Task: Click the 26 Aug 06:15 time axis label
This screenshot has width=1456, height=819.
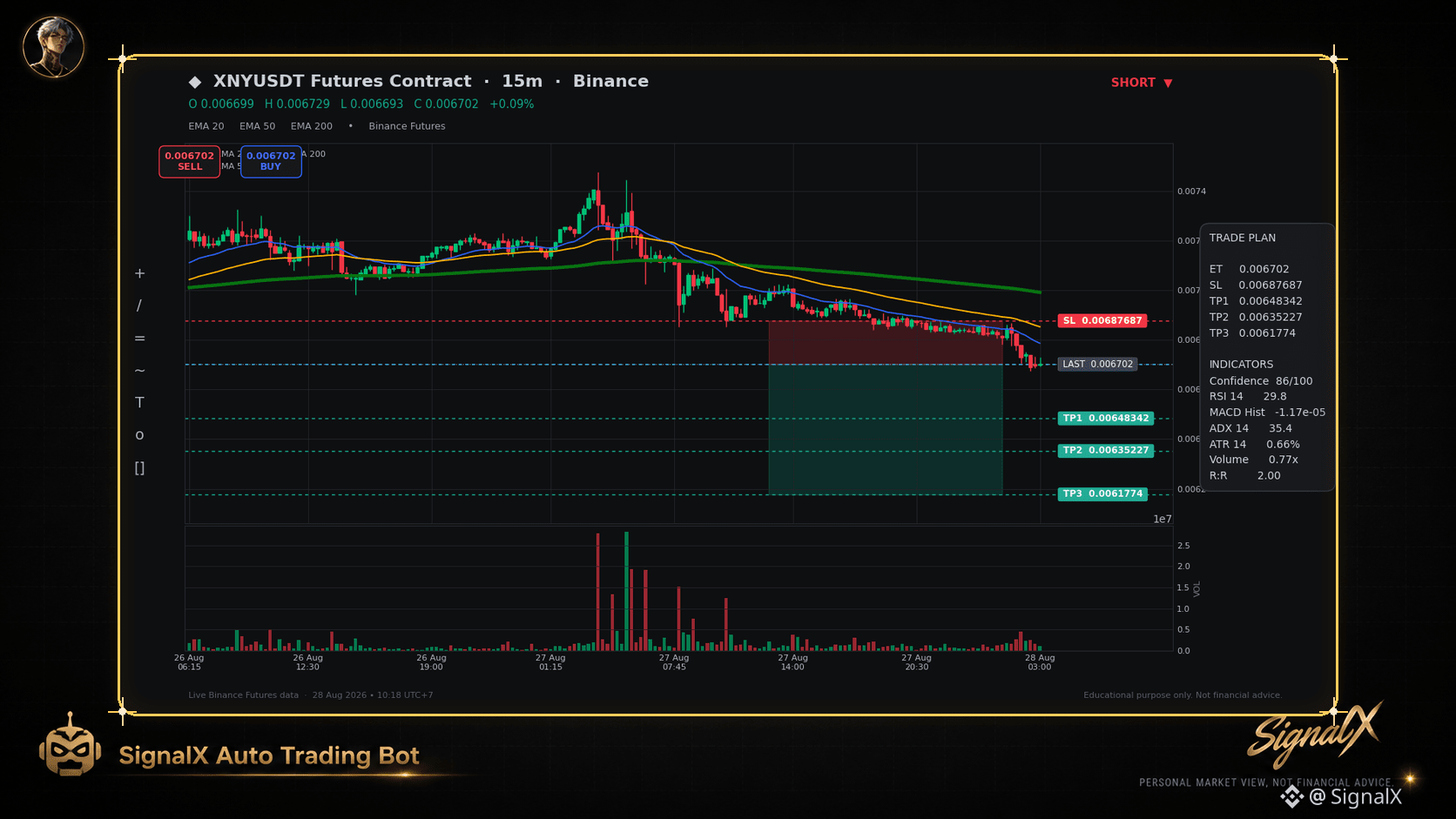Action: [189, 662]
